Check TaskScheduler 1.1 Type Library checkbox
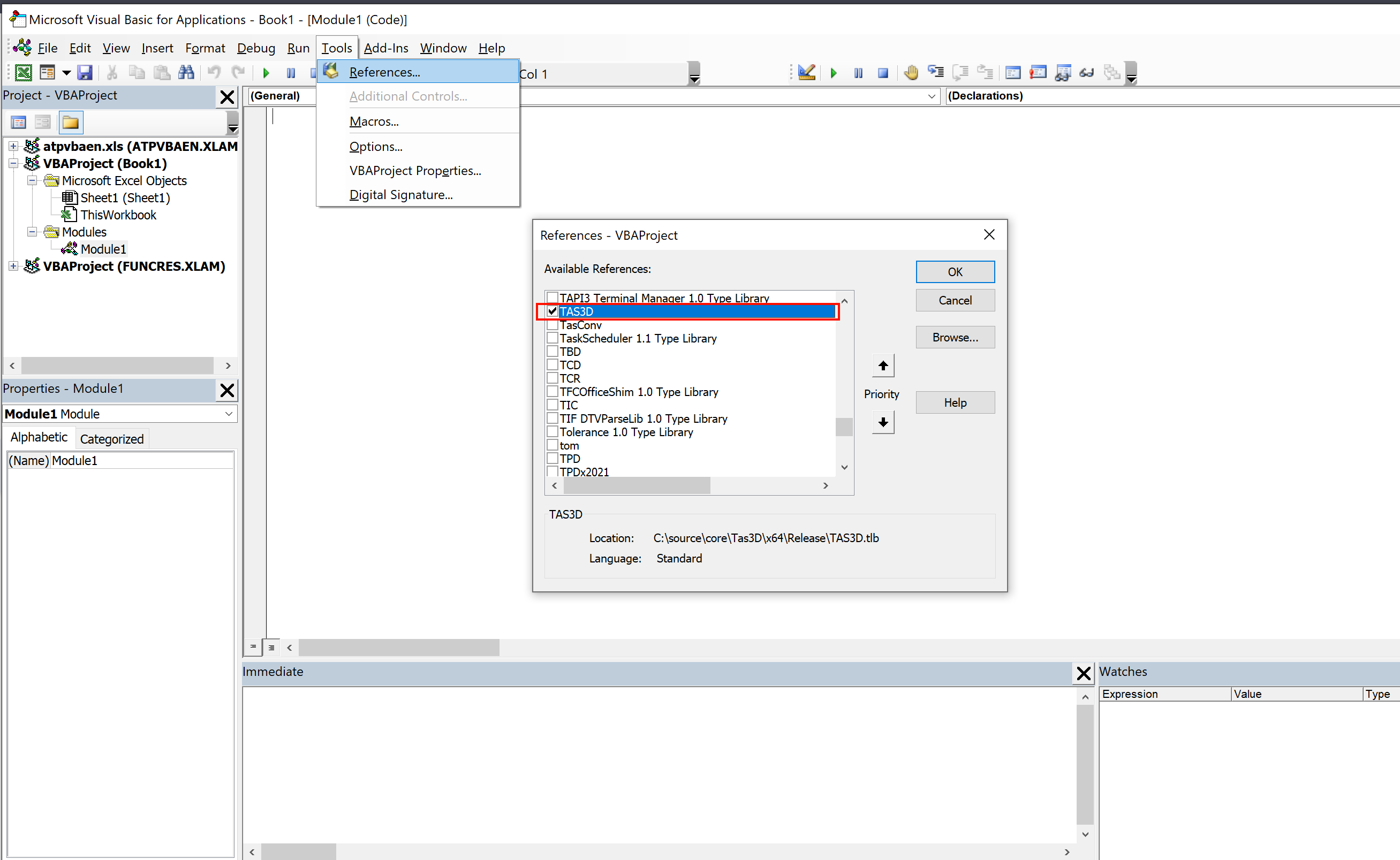Screen dimensions: 1400x860 pos(553,338)
